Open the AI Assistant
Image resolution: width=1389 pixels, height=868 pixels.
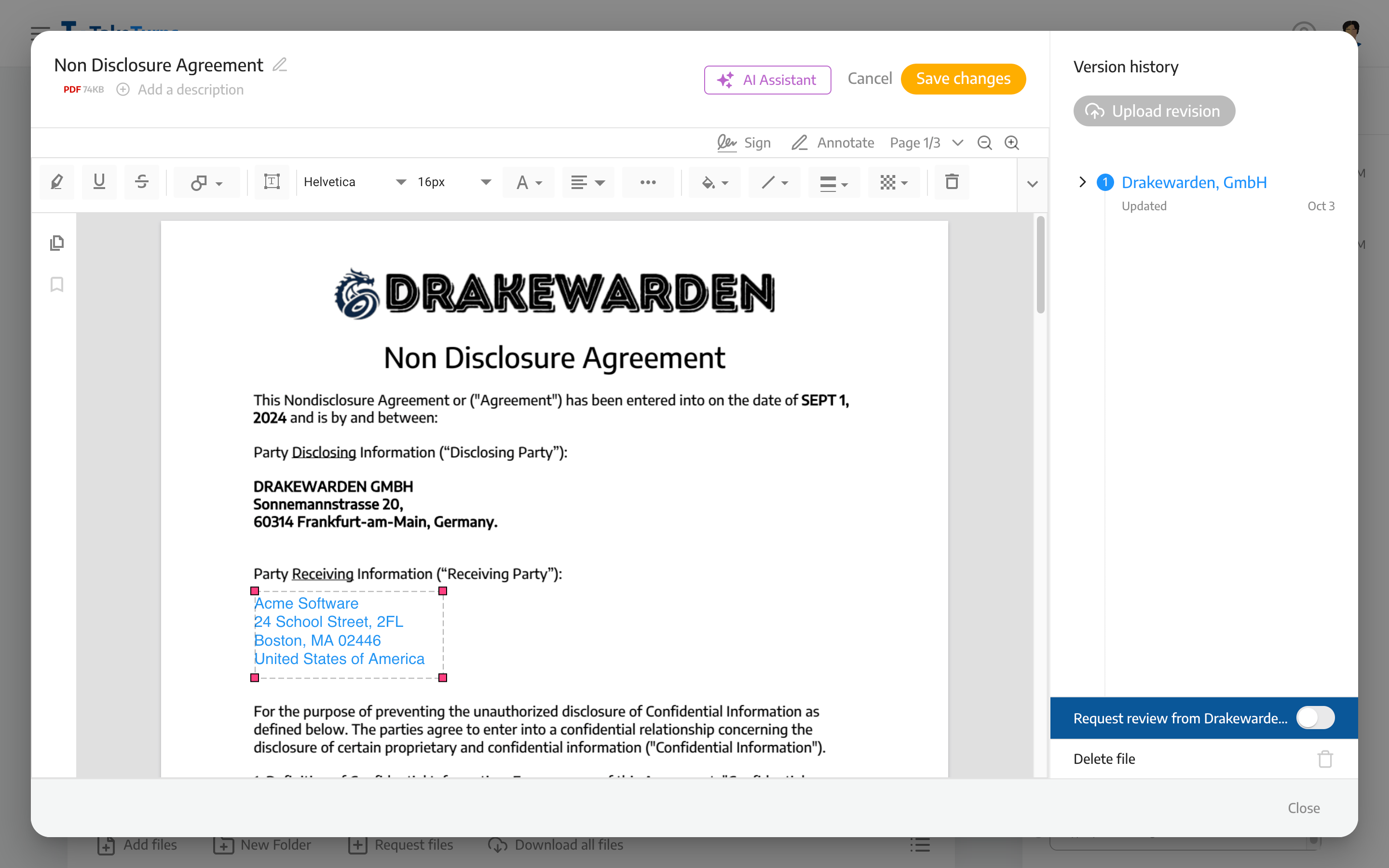pyautogui.click(x=767, y=79)
